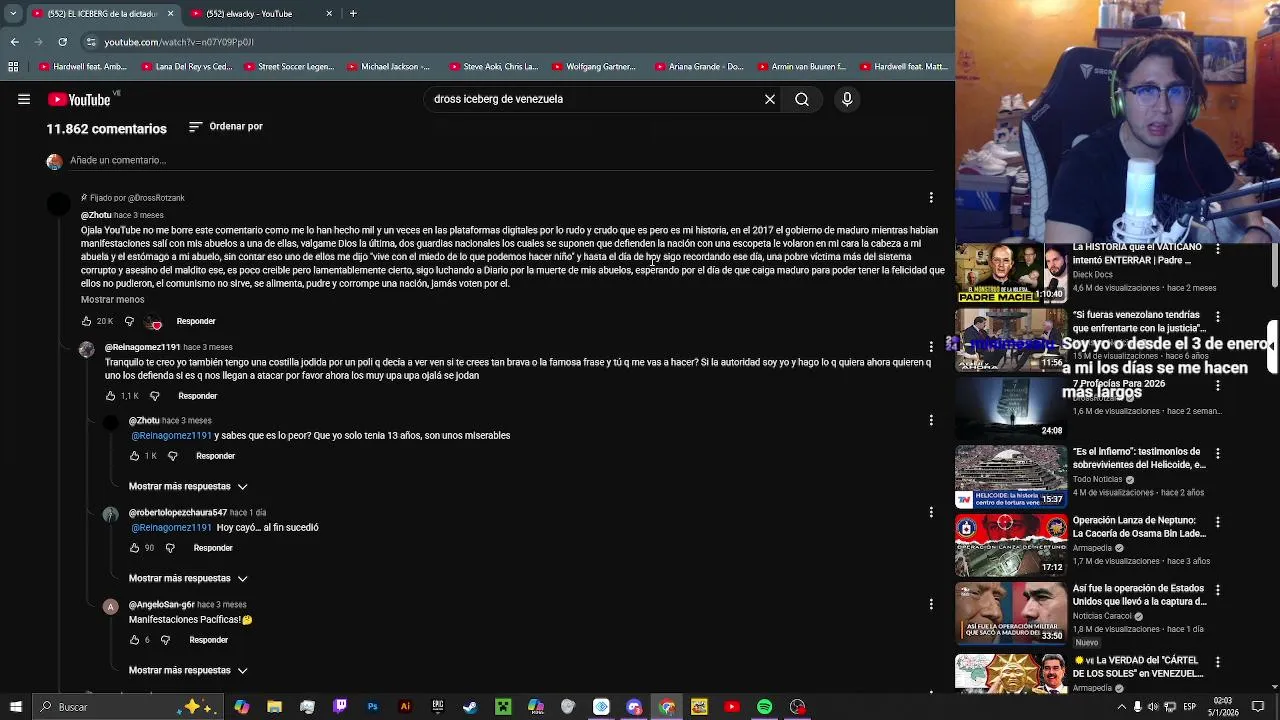Open the Chrome apps grid in bookmarks bar

pyautogui.click(x=13, y=67)
